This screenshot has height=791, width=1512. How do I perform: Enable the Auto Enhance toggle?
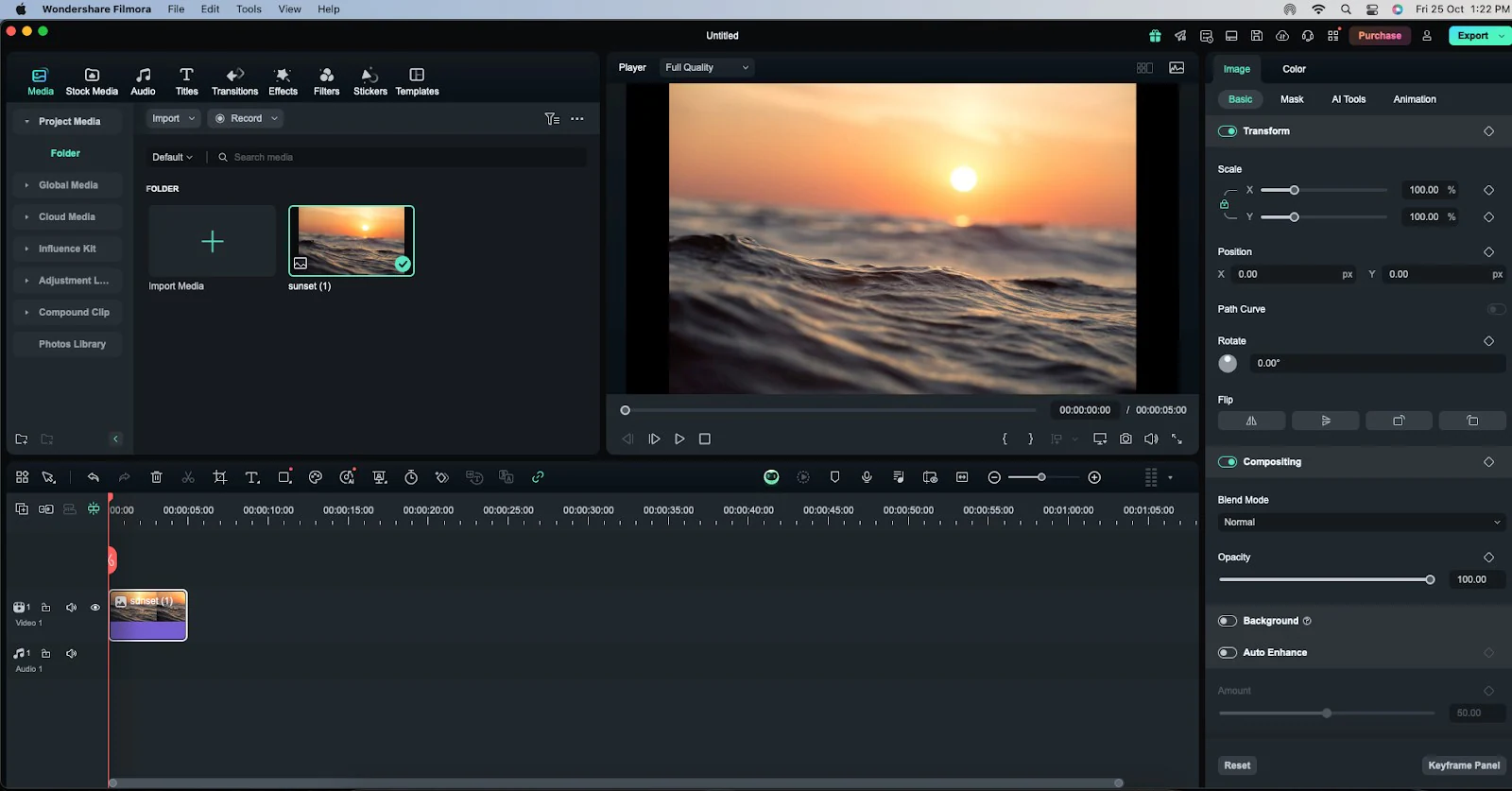pyautogui.click(x=1228, y=653)
